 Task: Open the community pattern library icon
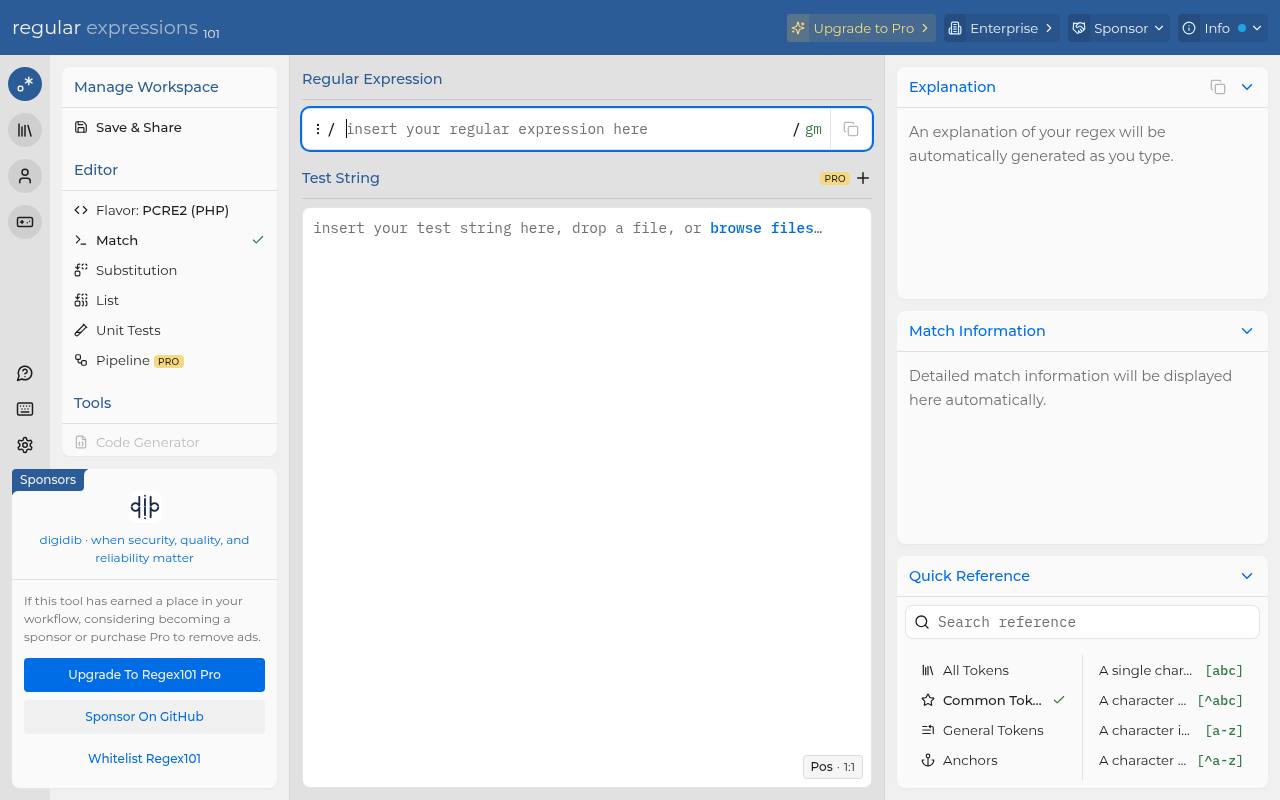25,130
